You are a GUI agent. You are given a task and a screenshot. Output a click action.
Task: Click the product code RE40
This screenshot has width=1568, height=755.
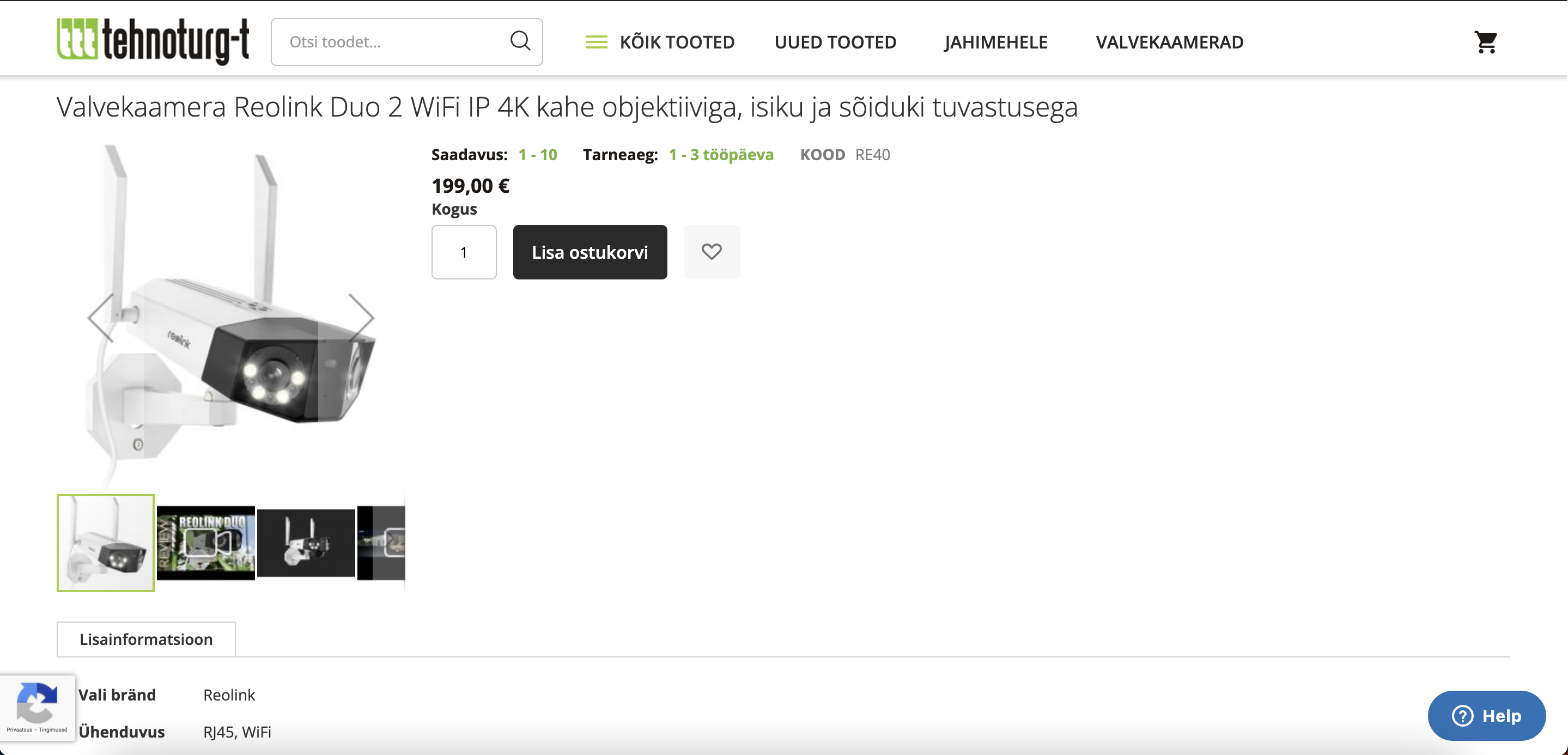point(872,155)
